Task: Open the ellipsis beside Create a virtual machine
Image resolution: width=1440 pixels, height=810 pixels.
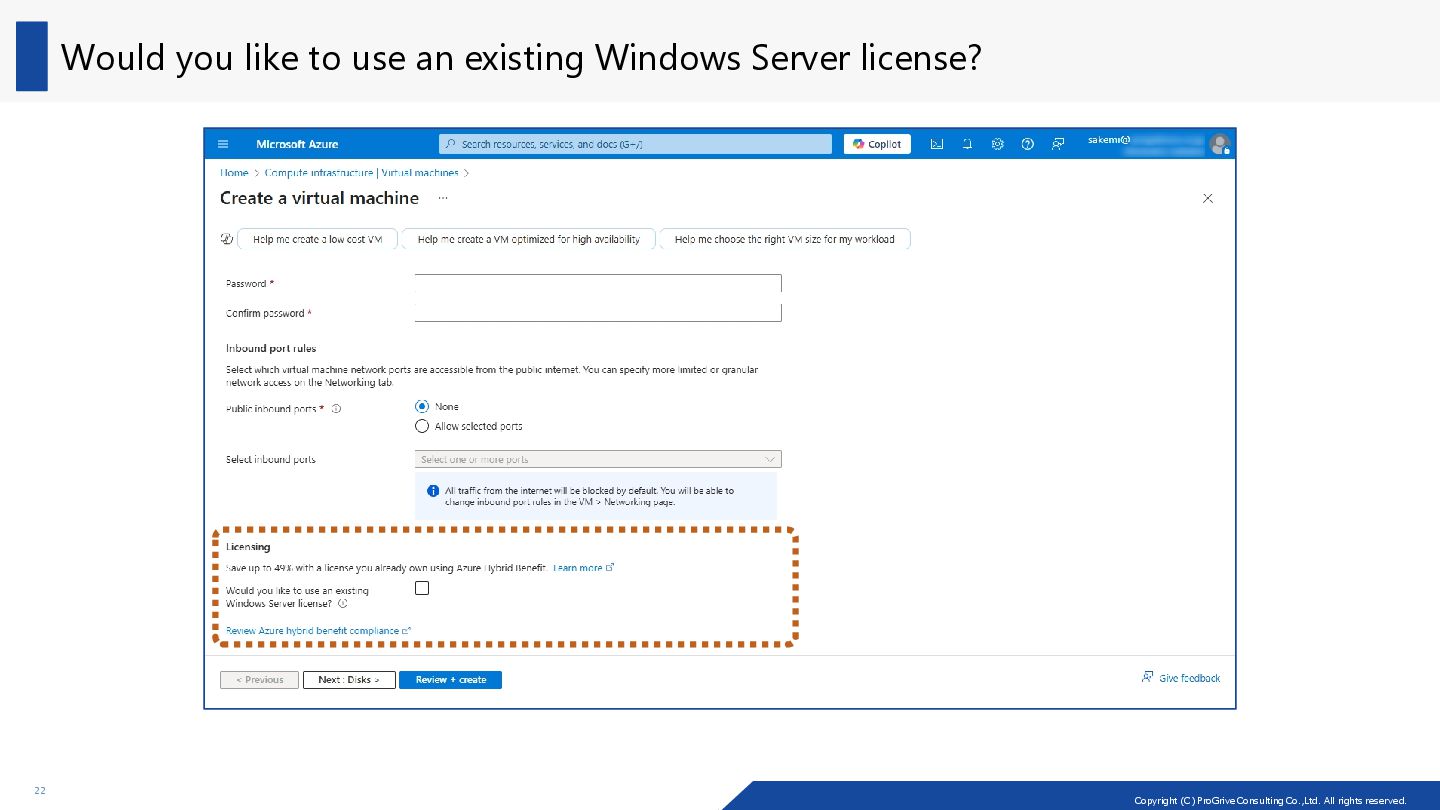Action: 443,198
